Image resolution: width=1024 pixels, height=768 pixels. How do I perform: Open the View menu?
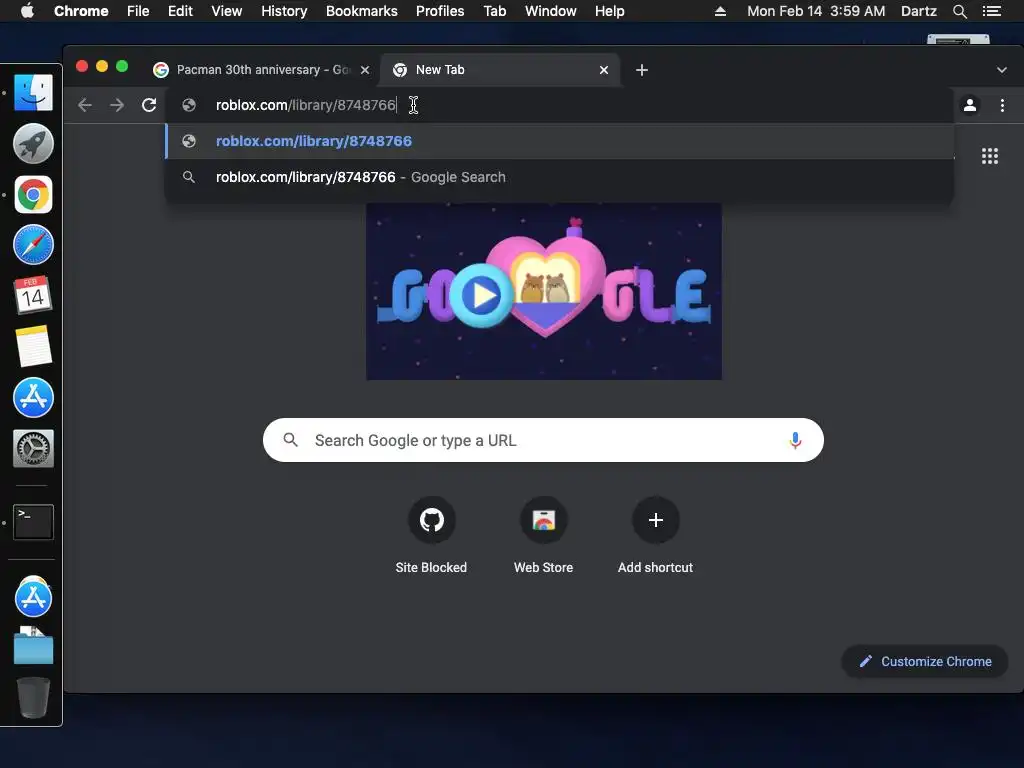[x=227, y=11]
